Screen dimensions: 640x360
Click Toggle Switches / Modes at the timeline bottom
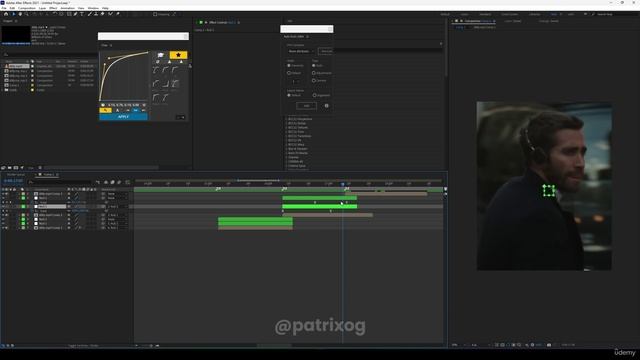point(83,346)
